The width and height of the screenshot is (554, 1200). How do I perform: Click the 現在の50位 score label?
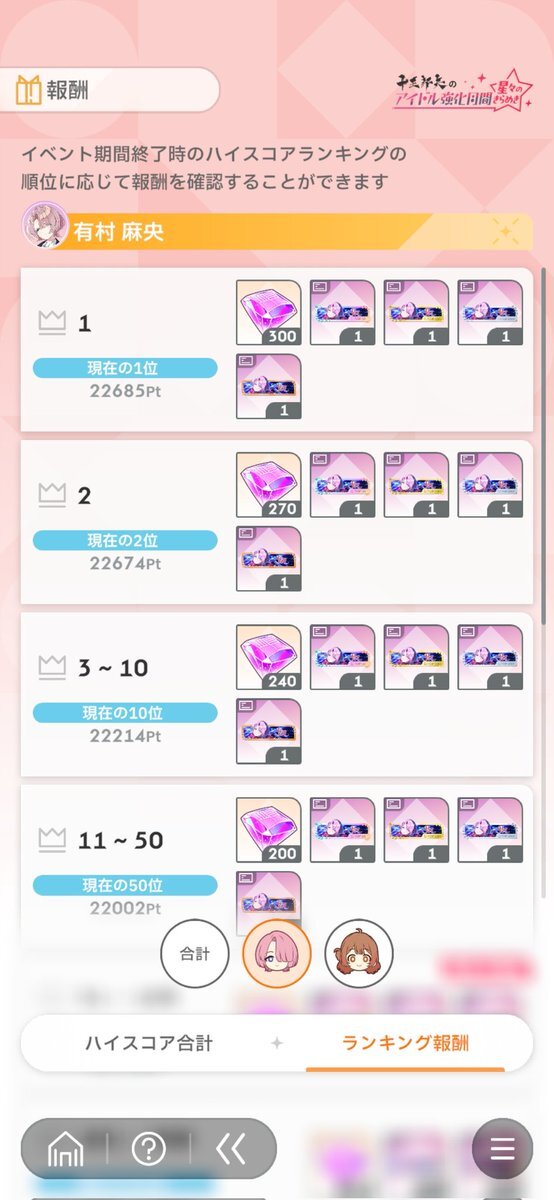point(125,885)
